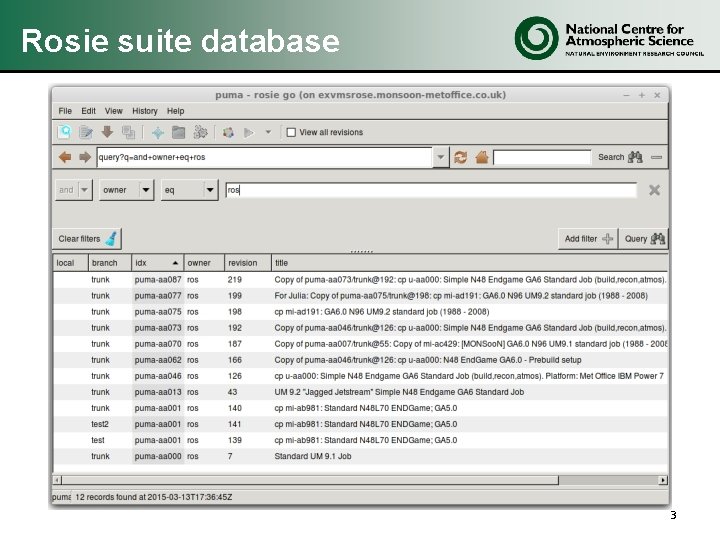
Task: Sort by the revision column header
Action: (x=248, y=263)
